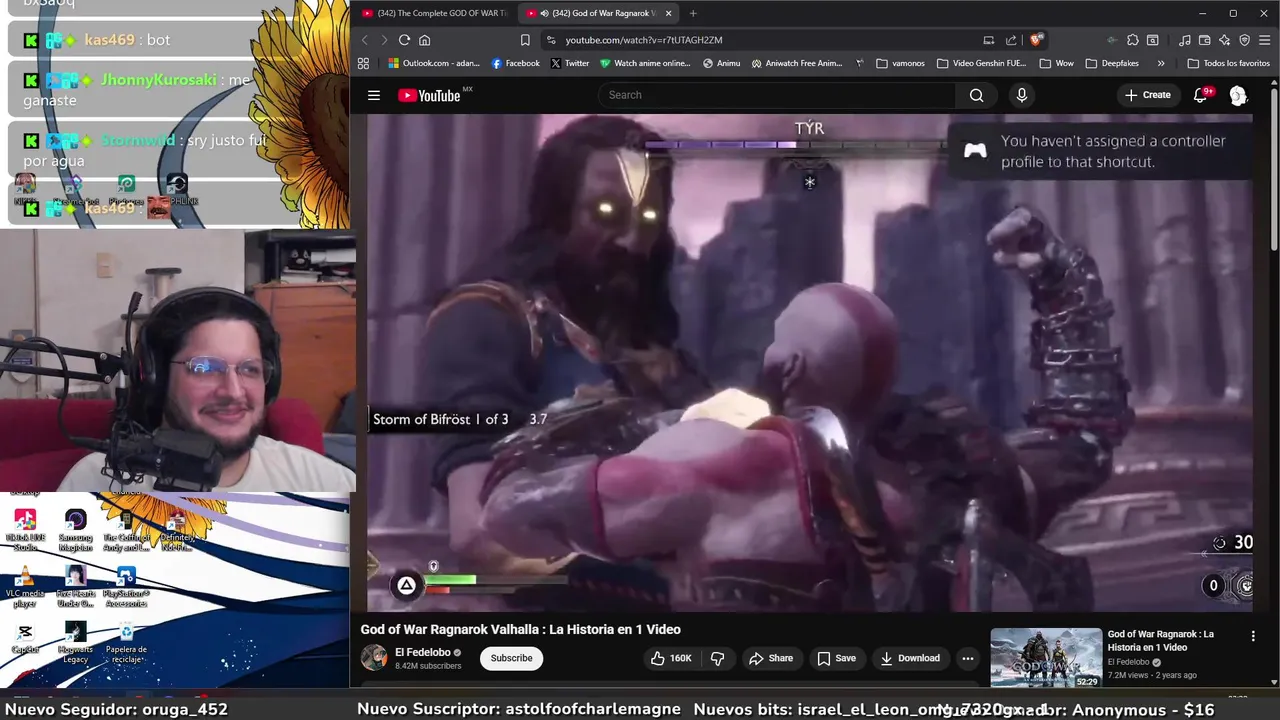The image size is (1280, 720).
Task: Expand the vamonos bookmarks folder
Action: pyautogui.click(x=900, y=63)
